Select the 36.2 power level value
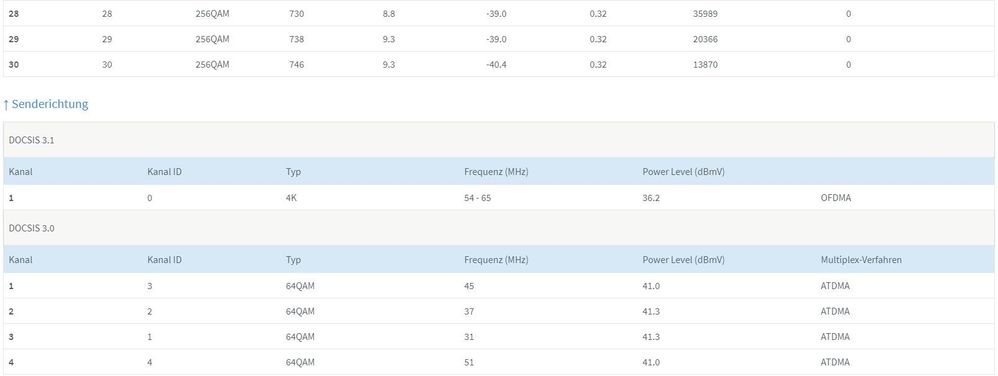Image resolution: width=998 pixels, height=376 pixels. click(x=651, y=198)
